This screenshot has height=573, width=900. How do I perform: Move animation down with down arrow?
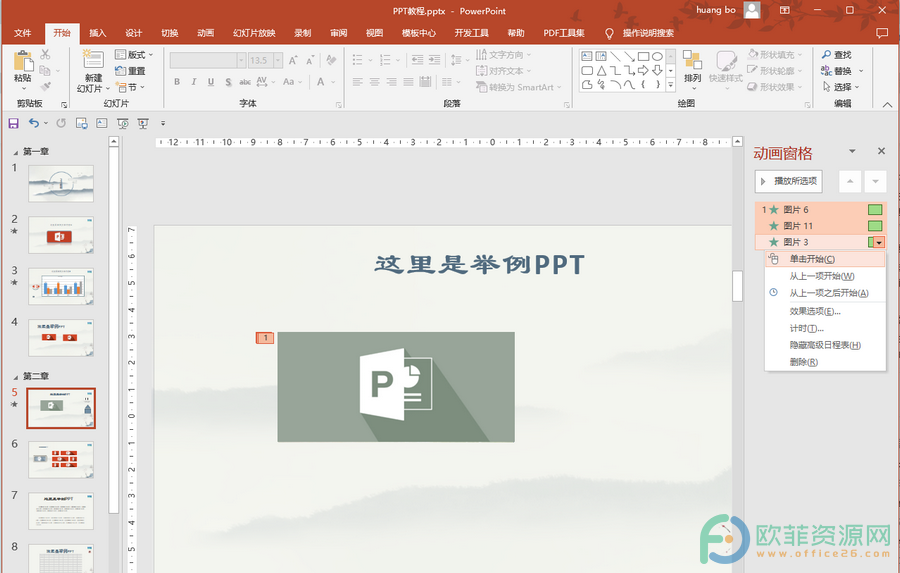coord(875,181)
